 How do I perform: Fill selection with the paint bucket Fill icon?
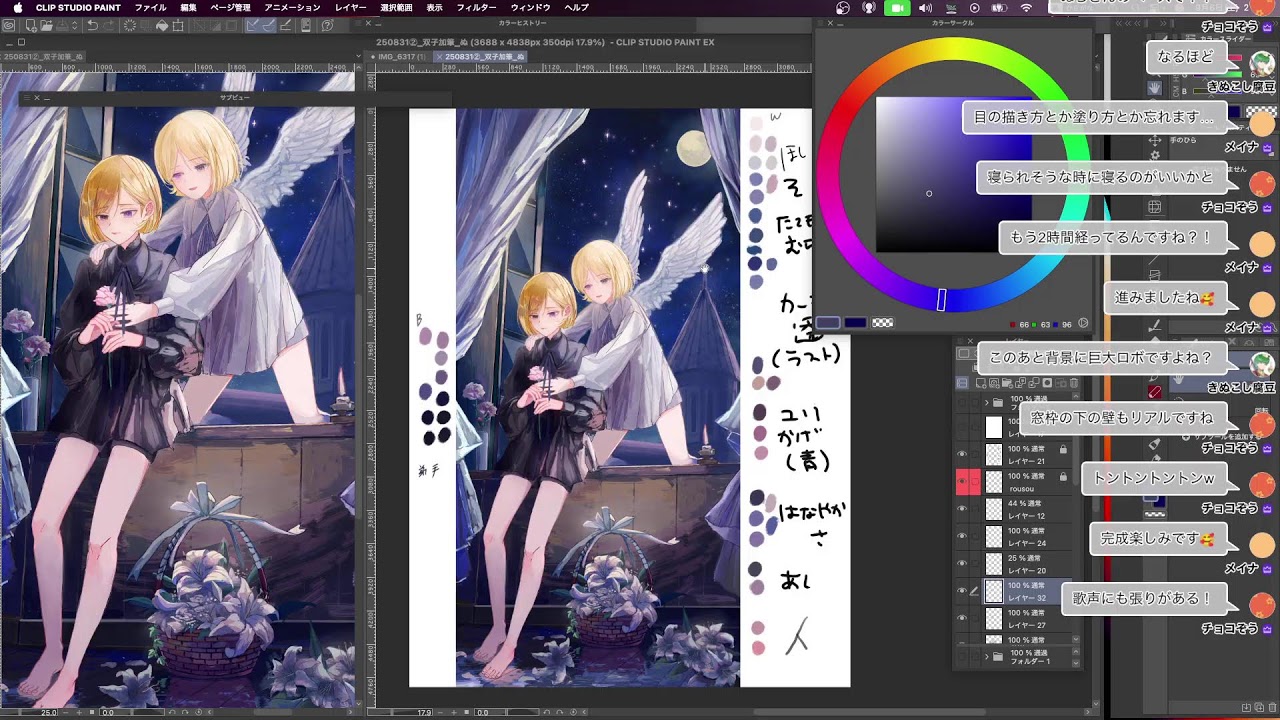[161, 25]
